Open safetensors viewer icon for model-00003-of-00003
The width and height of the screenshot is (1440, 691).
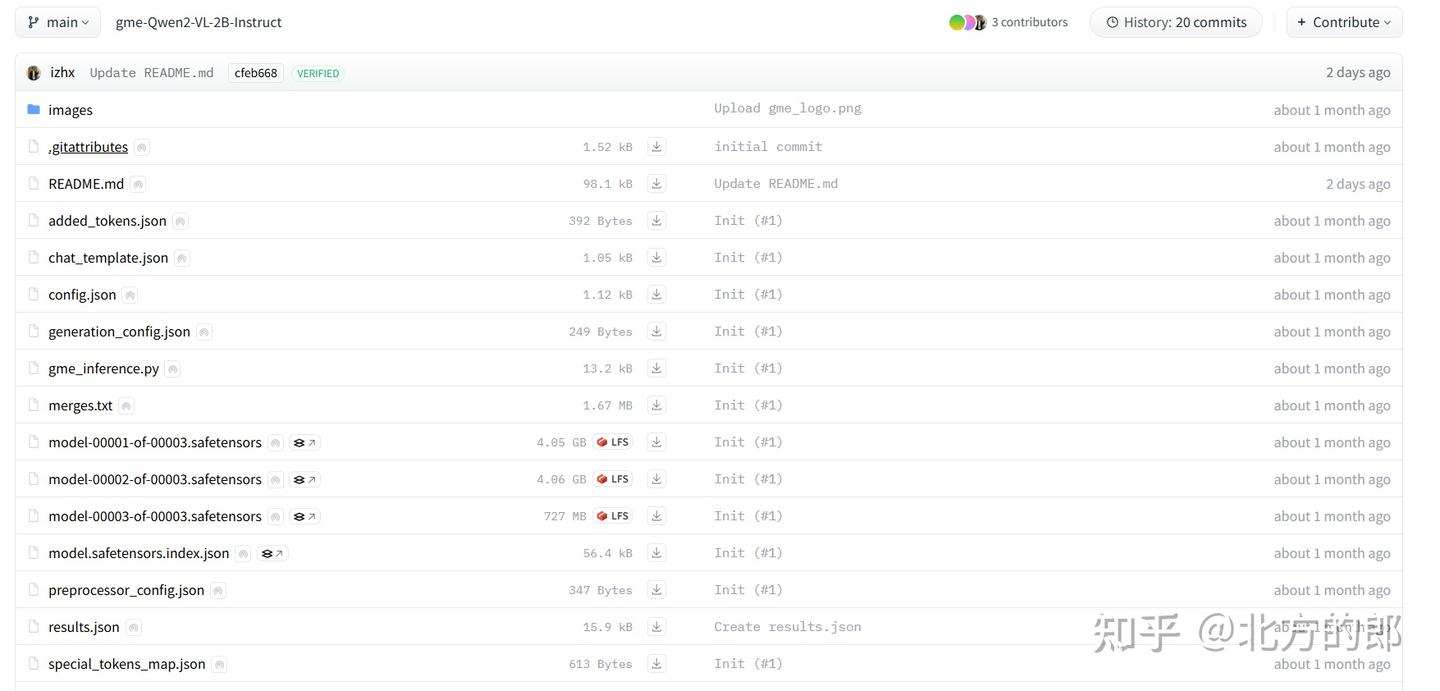point(304,517)
